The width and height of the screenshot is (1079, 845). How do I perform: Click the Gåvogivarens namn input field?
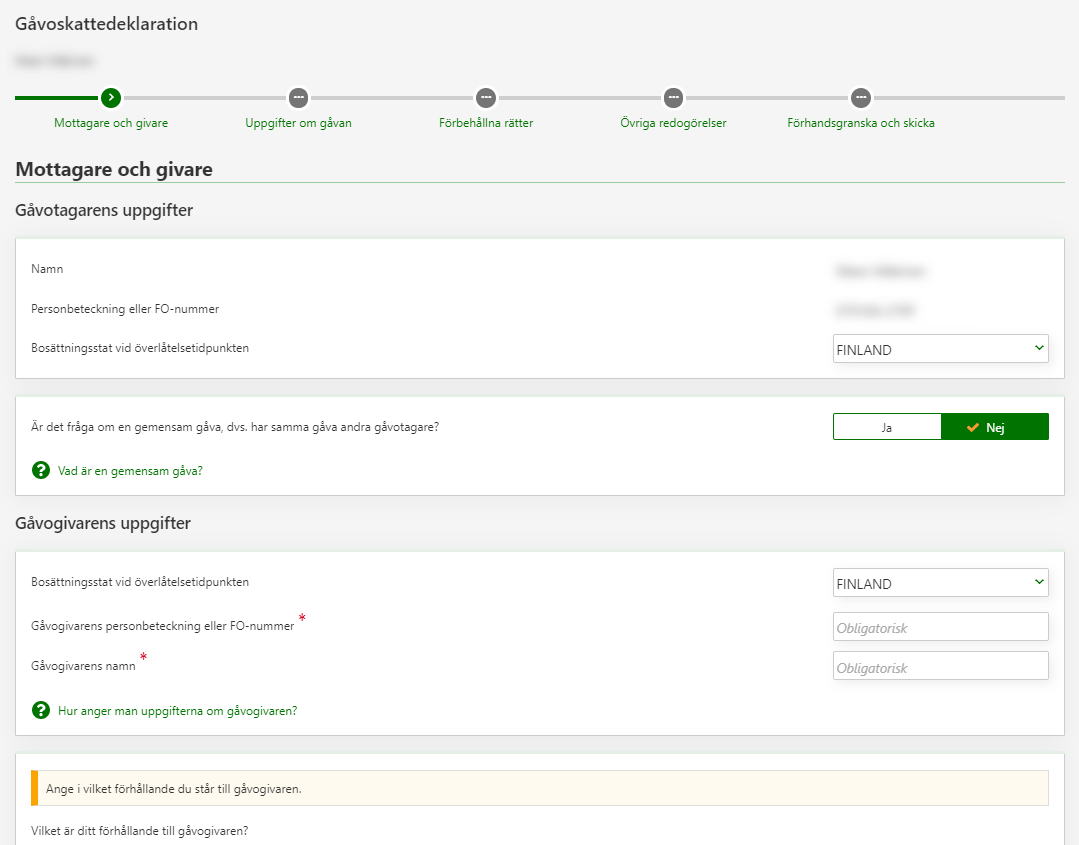(x=940, y=666)
